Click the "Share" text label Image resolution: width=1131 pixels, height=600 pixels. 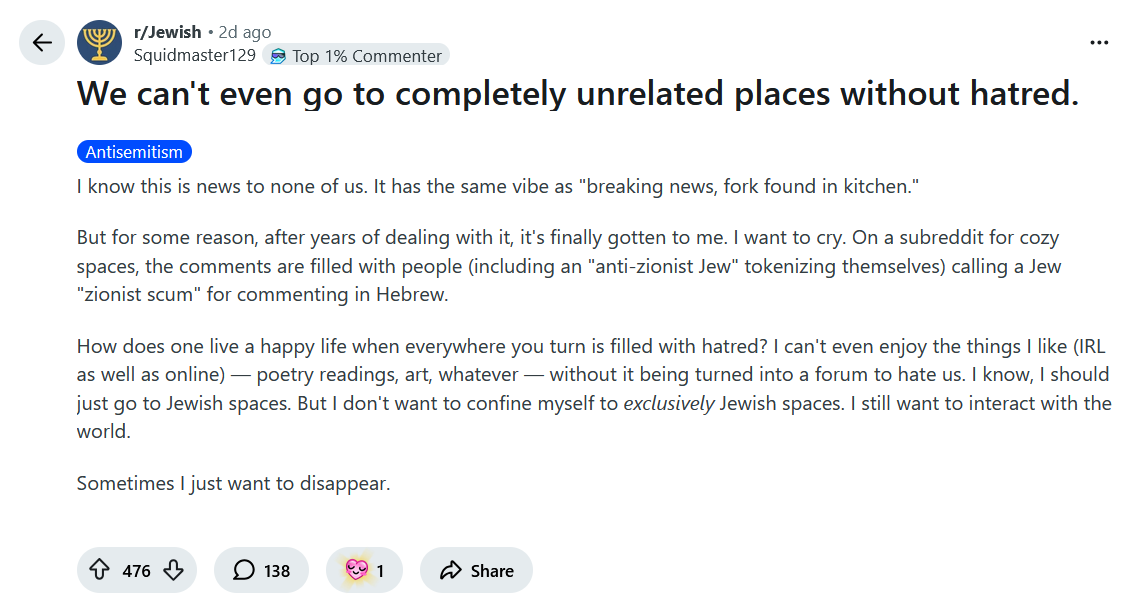click(x=492, y=571)
